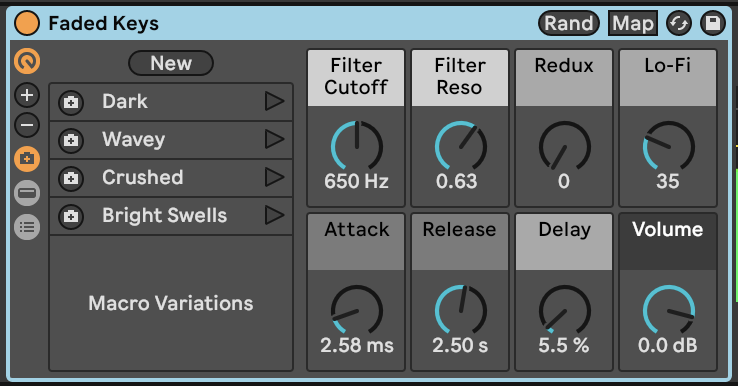Launch the Crushed variation play arrow
The width and height of the screenshot is (738, 386).
[274, 177]
